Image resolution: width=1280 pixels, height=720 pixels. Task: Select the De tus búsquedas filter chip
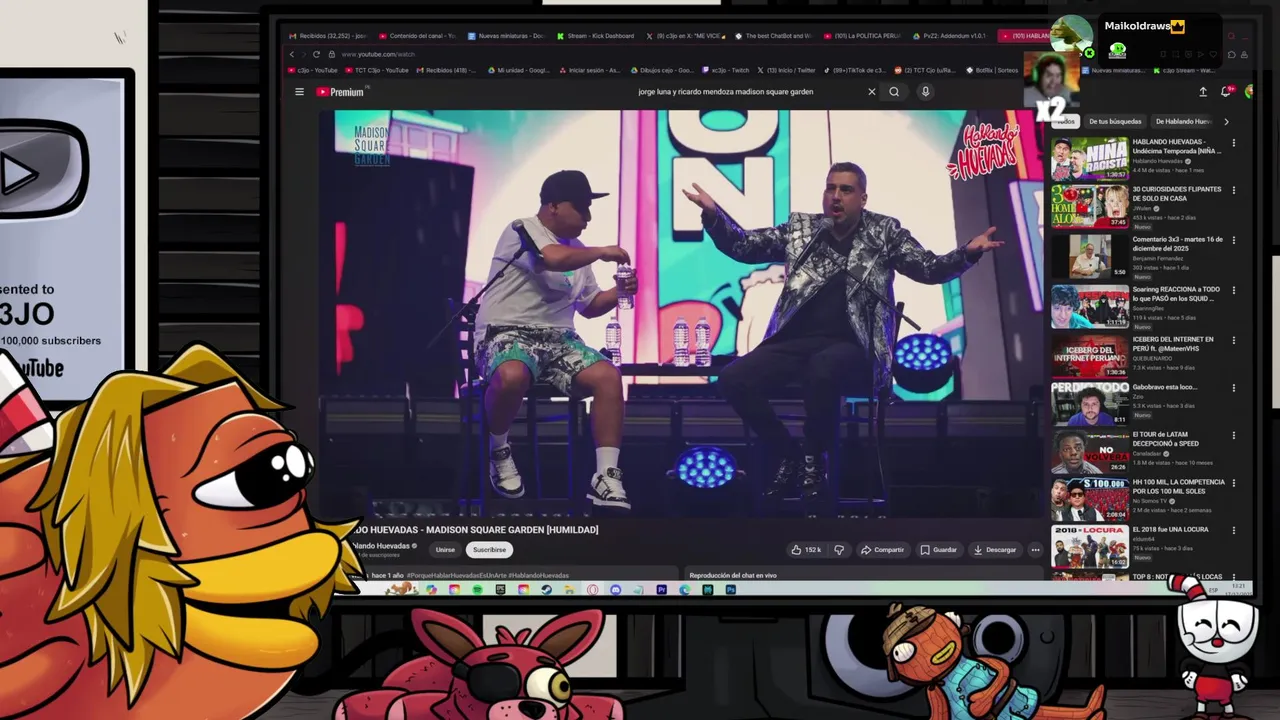coord(1115,122)
